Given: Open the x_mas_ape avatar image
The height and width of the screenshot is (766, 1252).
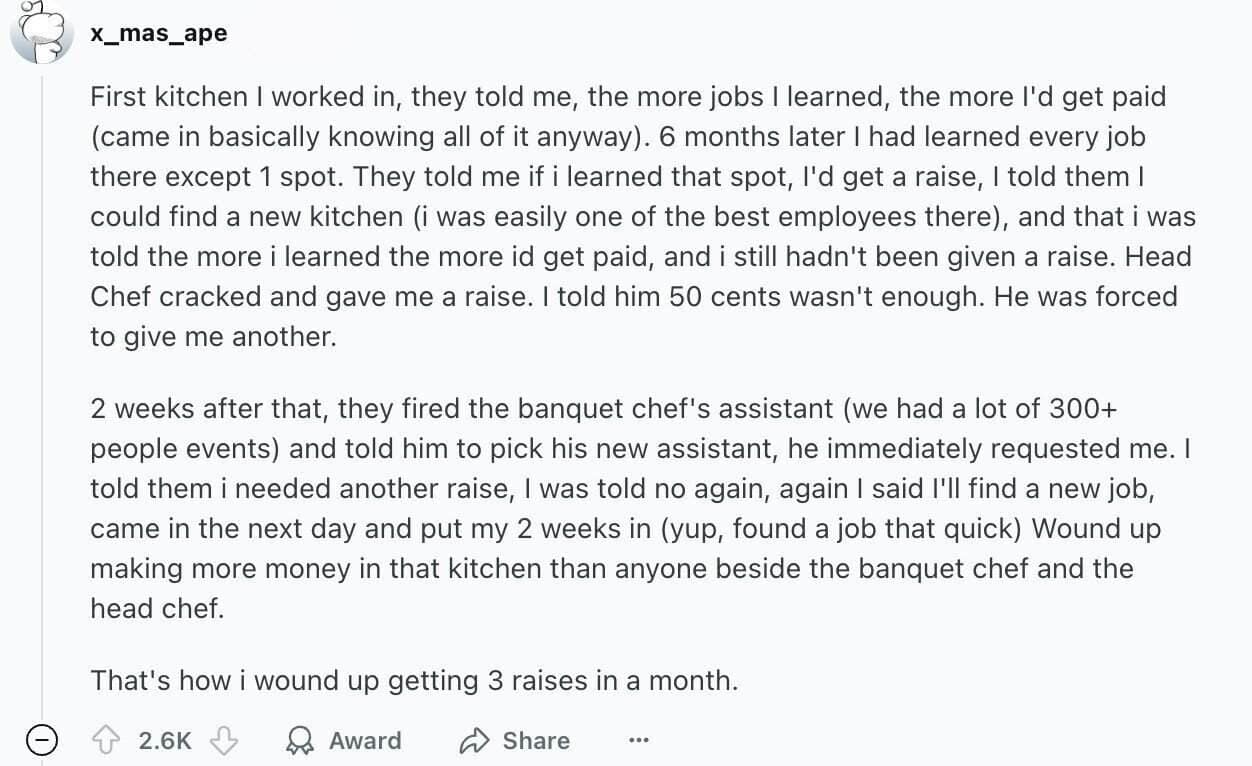Looking at the screenshot, I should (40, 34).
